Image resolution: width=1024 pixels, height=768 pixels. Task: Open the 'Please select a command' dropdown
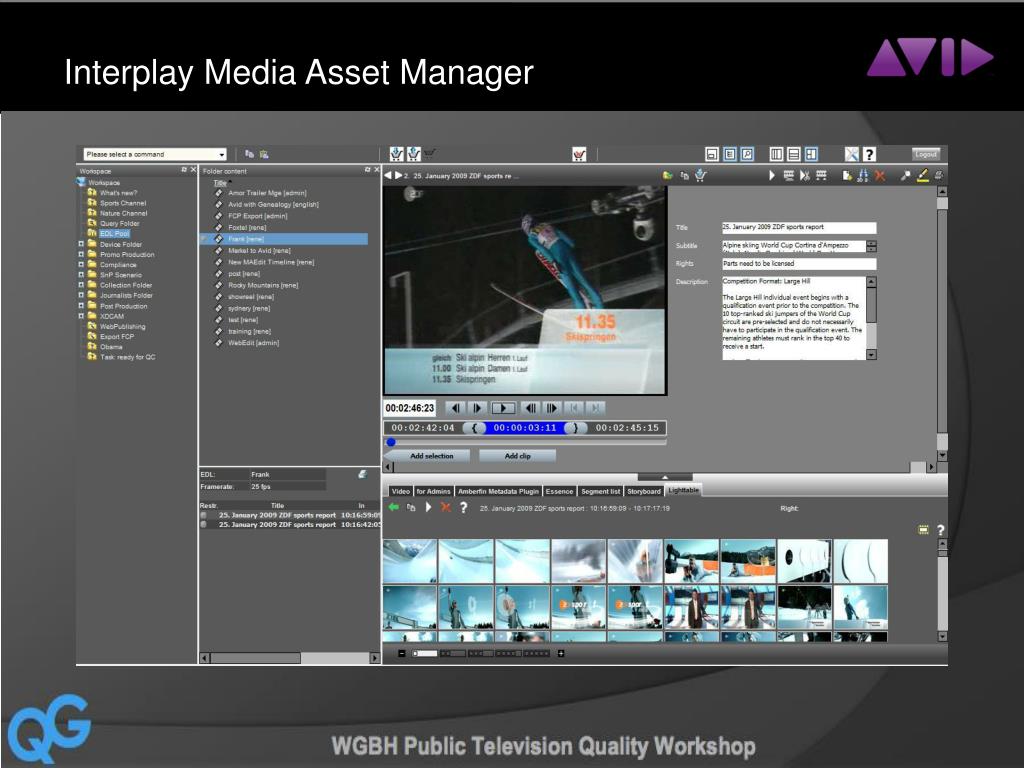pos(155,154)
